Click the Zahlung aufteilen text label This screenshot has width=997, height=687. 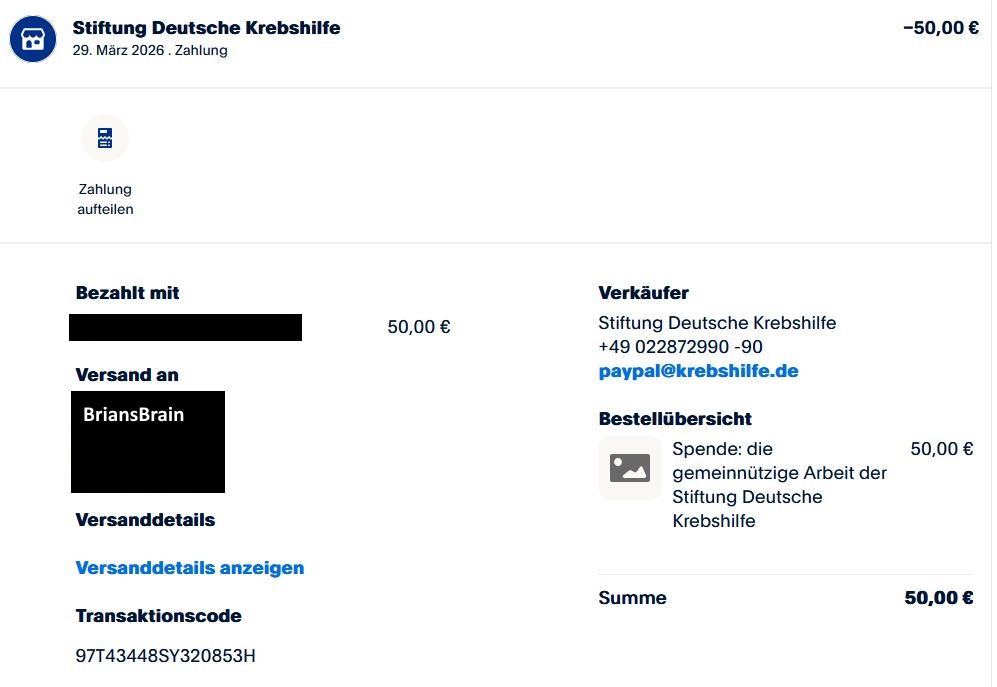(105, 199)
